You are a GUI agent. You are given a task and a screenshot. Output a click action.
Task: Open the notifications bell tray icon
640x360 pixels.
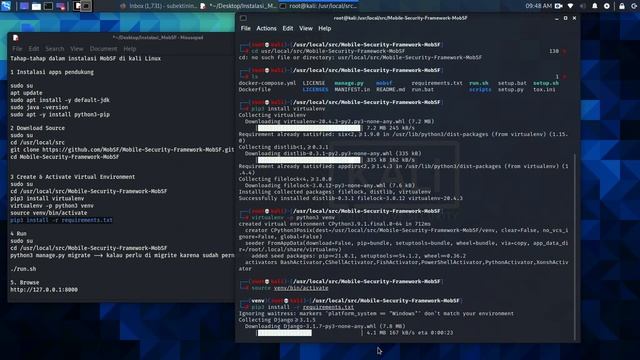click(x=595, y=6)
